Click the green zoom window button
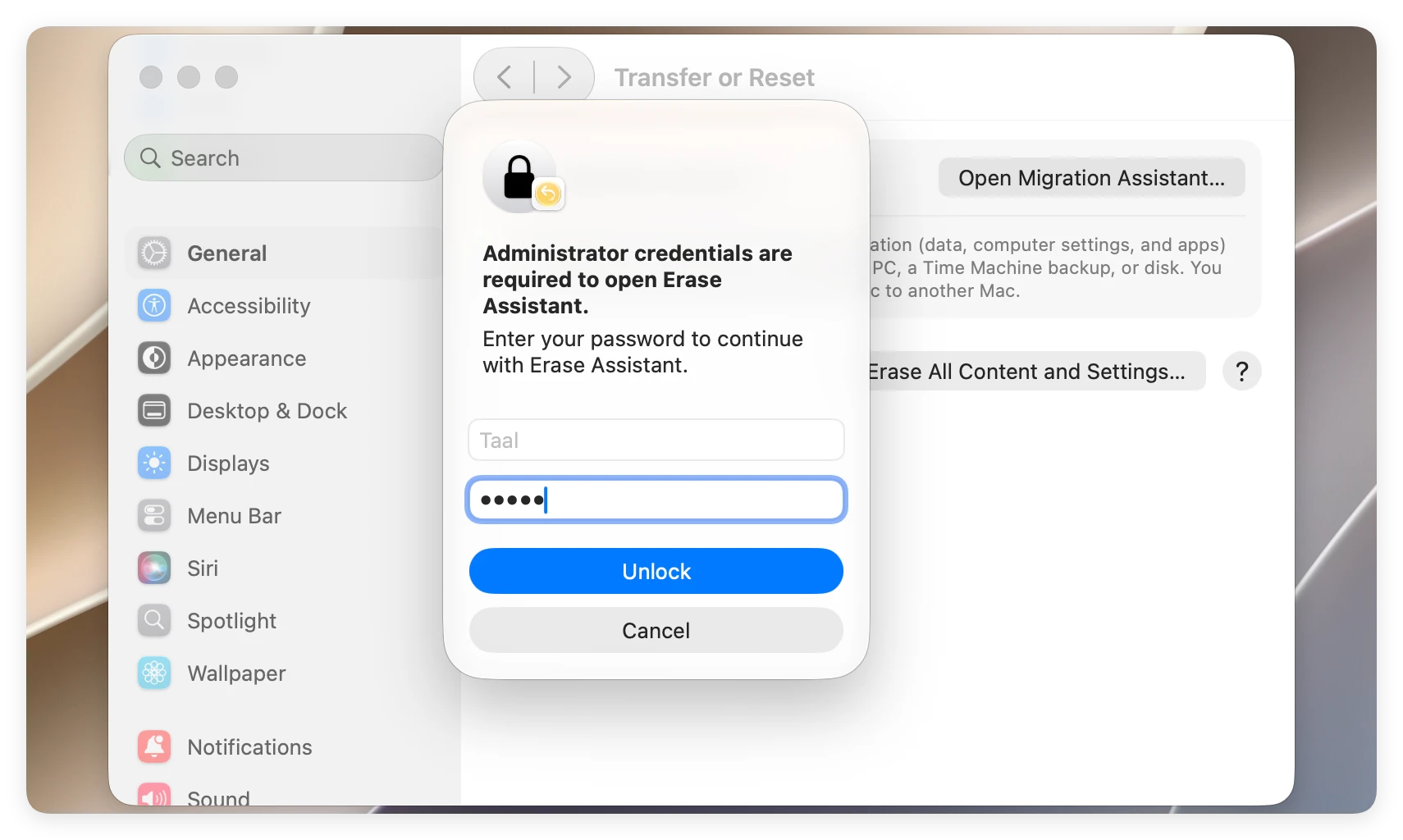The width and height of the screenshot is (1403, 840). click(226, 77)
